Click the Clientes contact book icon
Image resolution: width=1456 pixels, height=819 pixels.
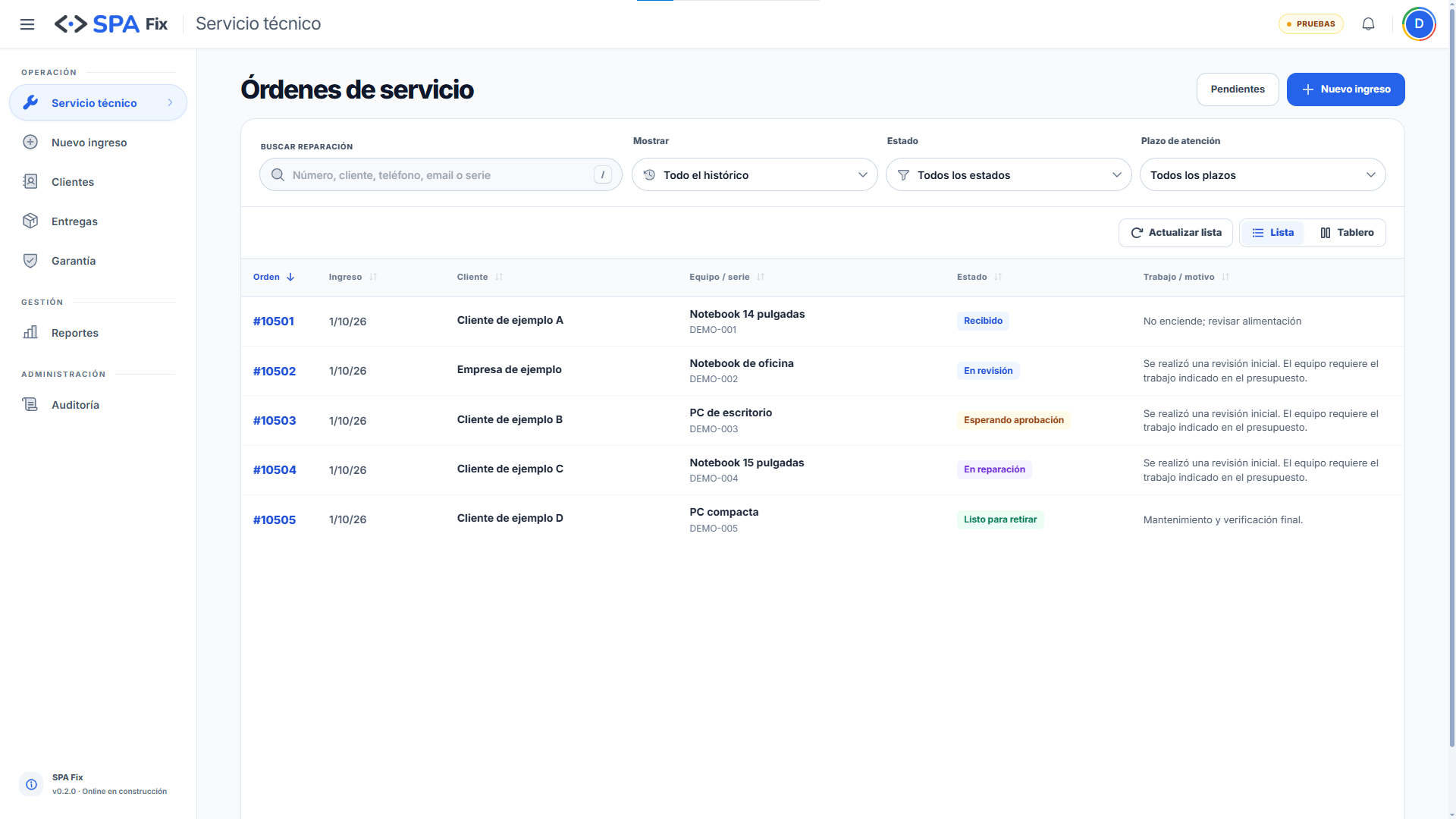coord(30,181)
